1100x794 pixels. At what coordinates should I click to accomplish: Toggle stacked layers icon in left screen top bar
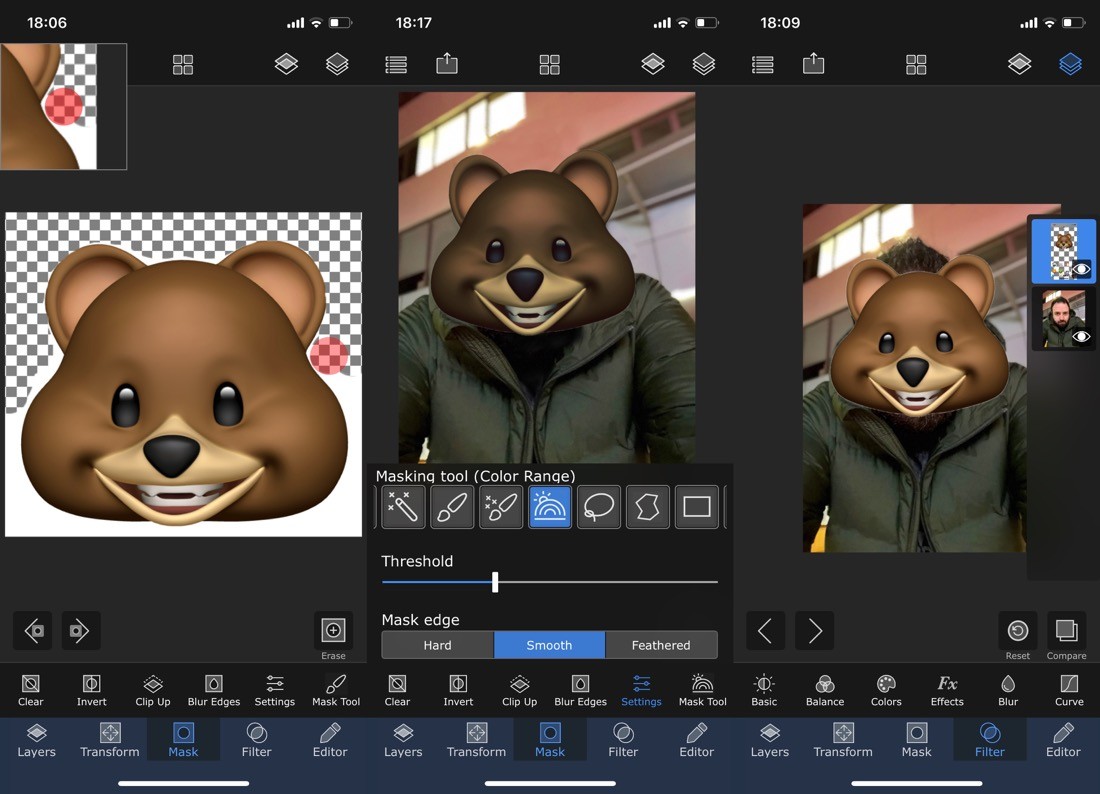click(x=337, y=64)
